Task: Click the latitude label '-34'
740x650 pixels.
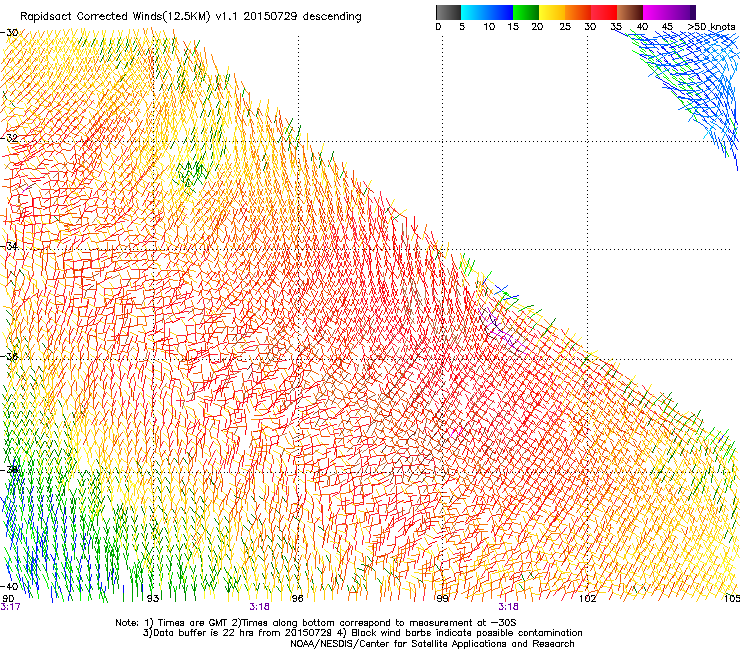Action: pos(9,246)
